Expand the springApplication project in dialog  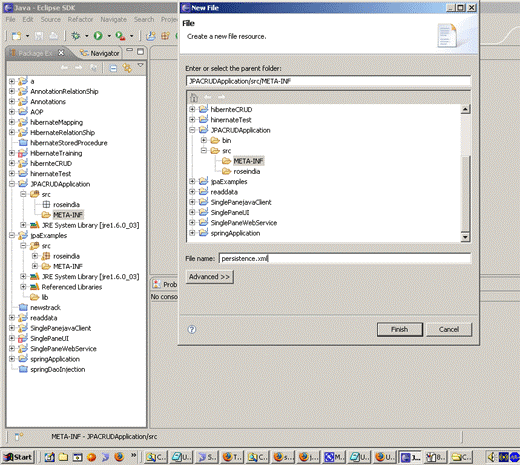click(192, 233)
